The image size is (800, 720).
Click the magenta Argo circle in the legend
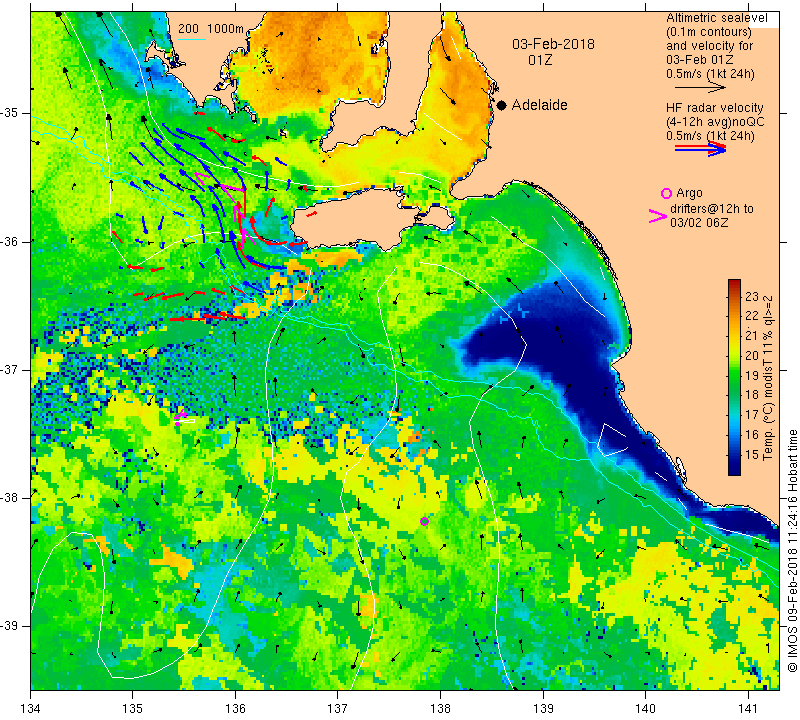click(x=666, y=193)
